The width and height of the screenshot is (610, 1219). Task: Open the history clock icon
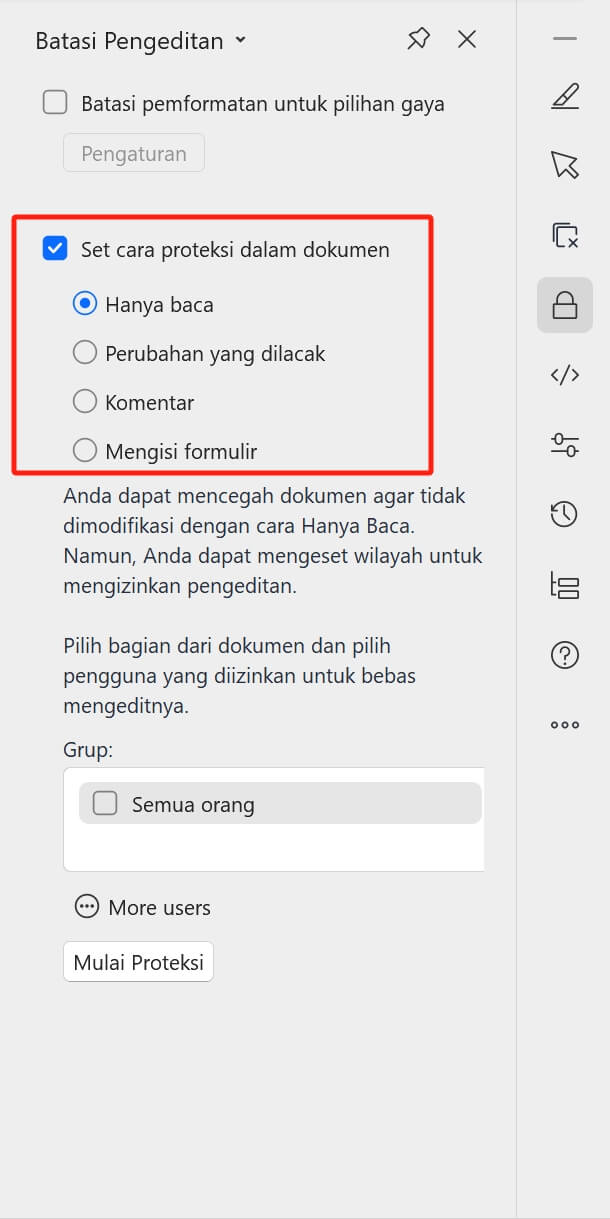565,515
